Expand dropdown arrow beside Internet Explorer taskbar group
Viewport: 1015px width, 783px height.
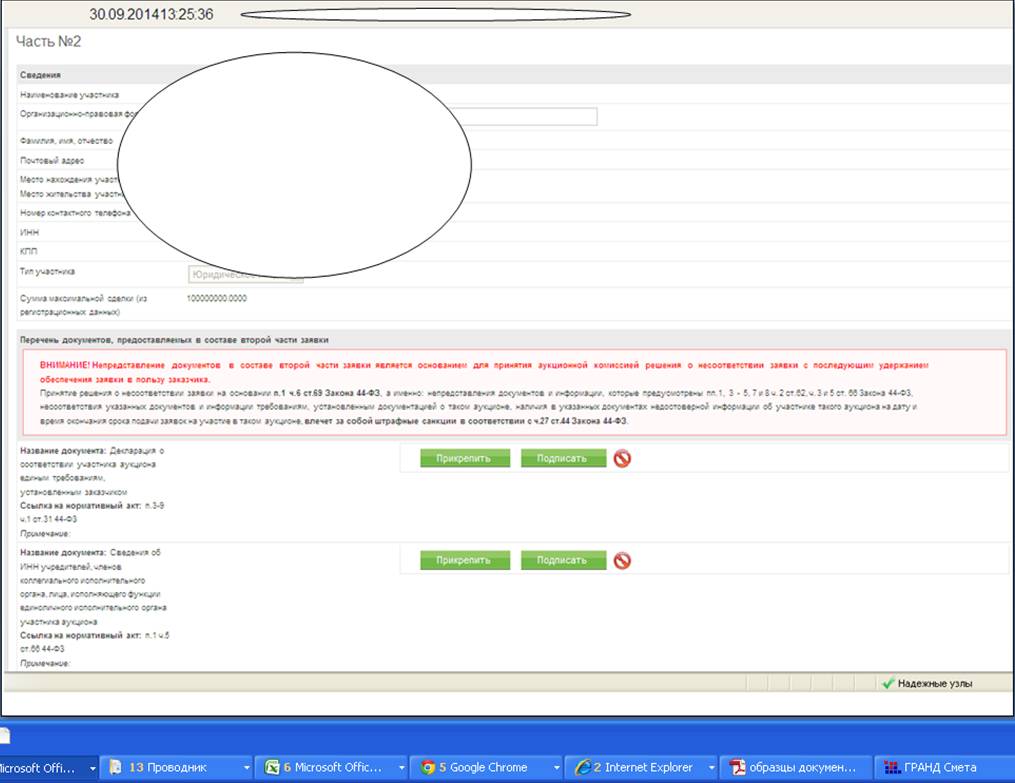(x=712, y=768)
